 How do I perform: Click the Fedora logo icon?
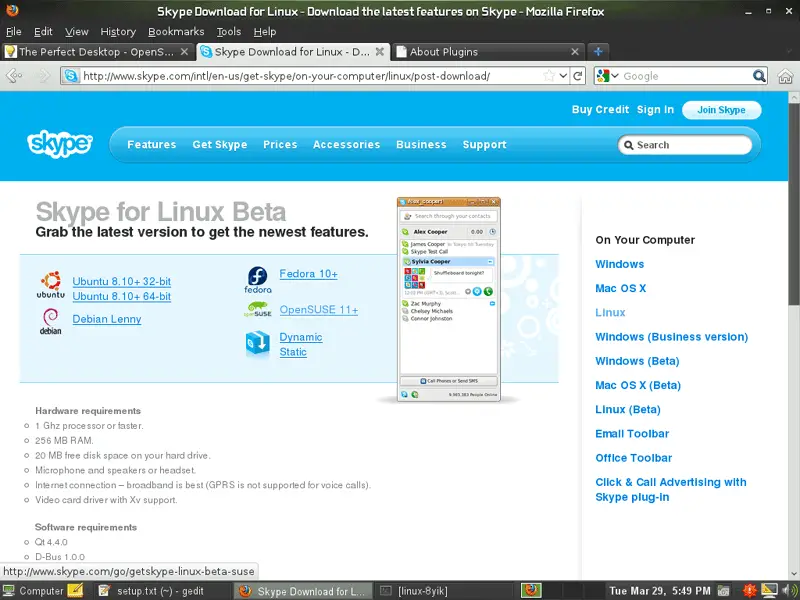coord(258,280)
